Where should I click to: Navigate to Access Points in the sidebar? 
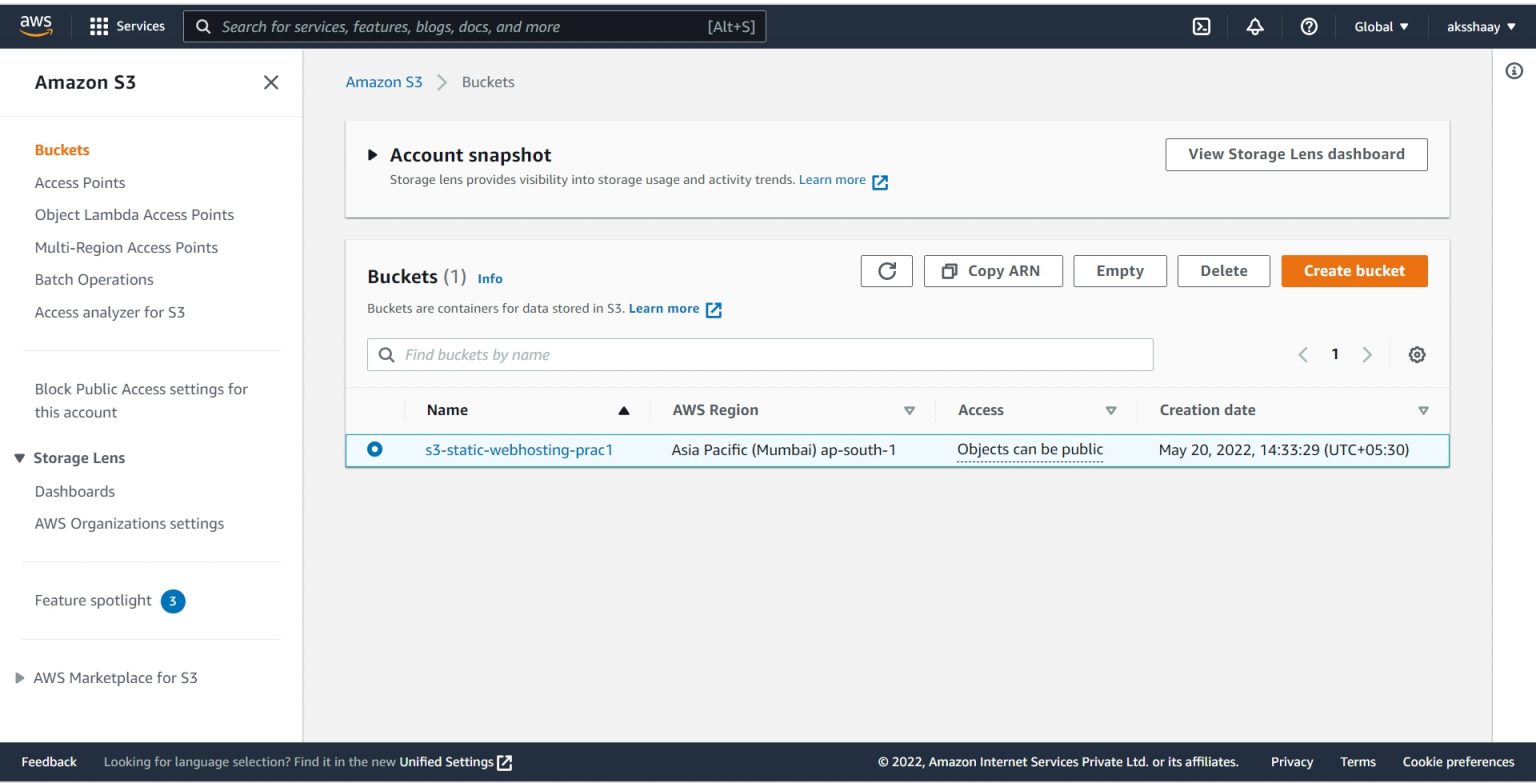(x=80, y=182)
